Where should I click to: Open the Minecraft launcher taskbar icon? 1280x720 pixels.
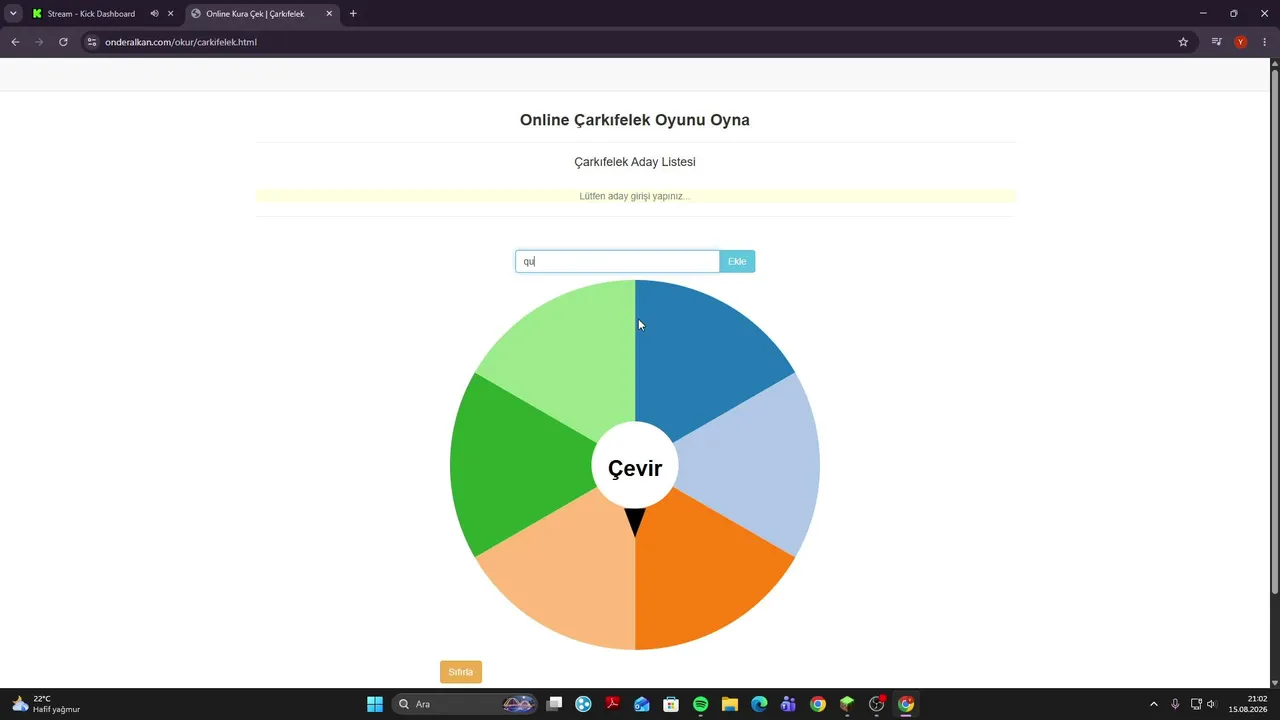tap(847, 704)
